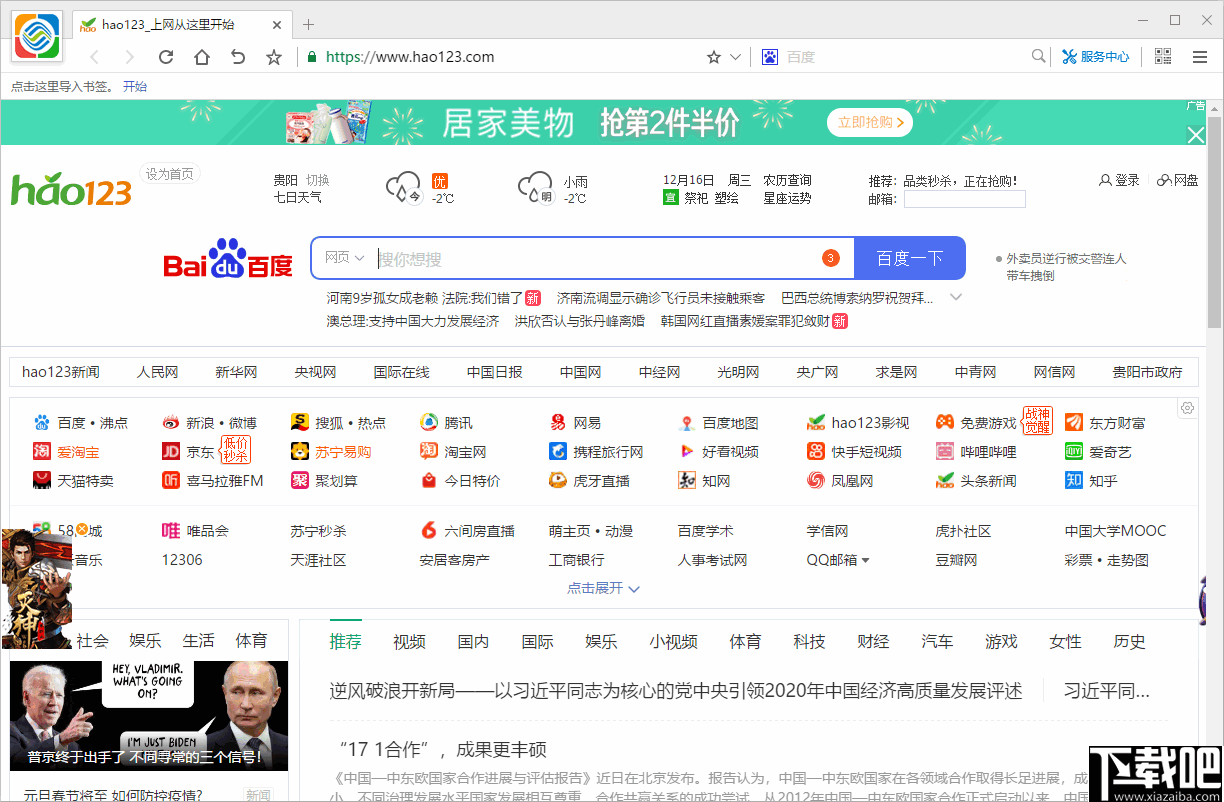1224x802 pixels.
Task: Open 腾讯 from its penguin icon
Action: [428, 422]
